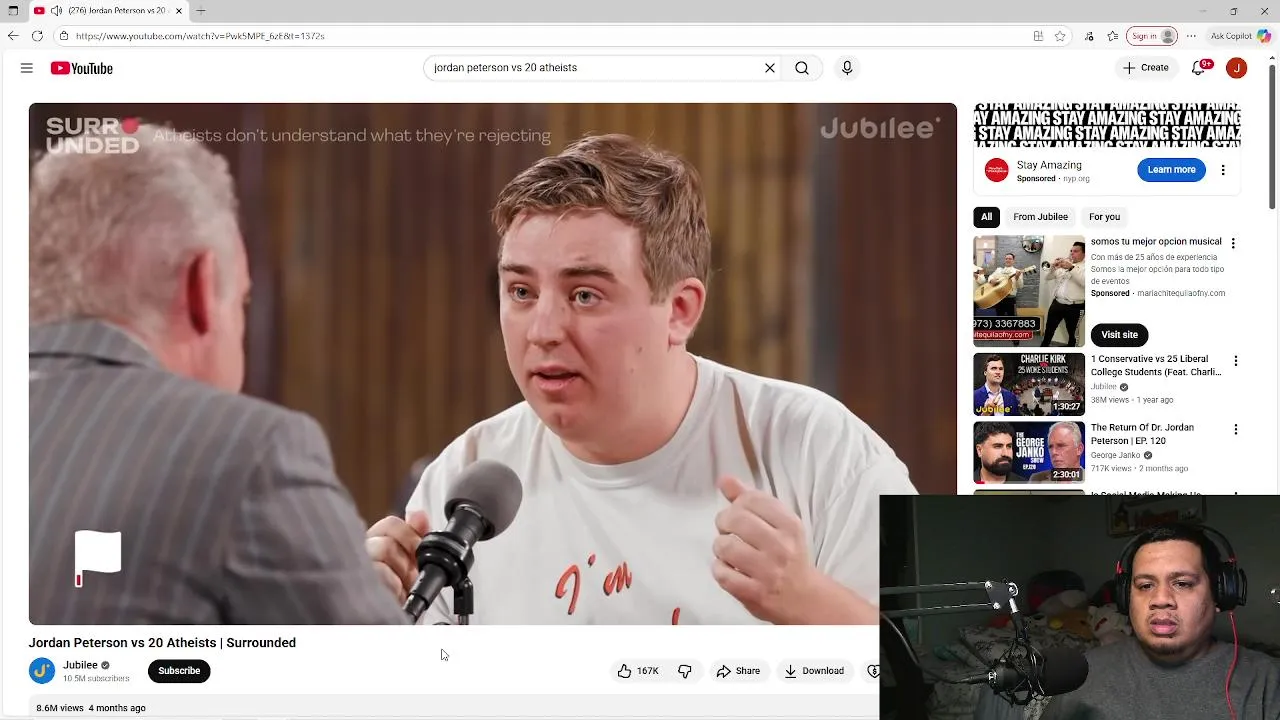Open options for the Stay Amazing ad
The image size is (1280, 720).
tap(1222, 170)
